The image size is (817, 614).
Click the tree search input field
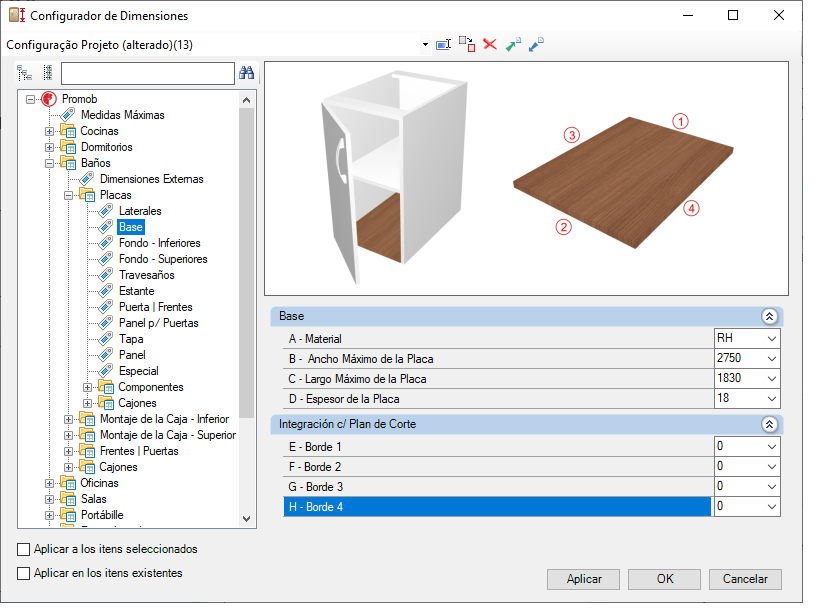(x=147, y=73)
